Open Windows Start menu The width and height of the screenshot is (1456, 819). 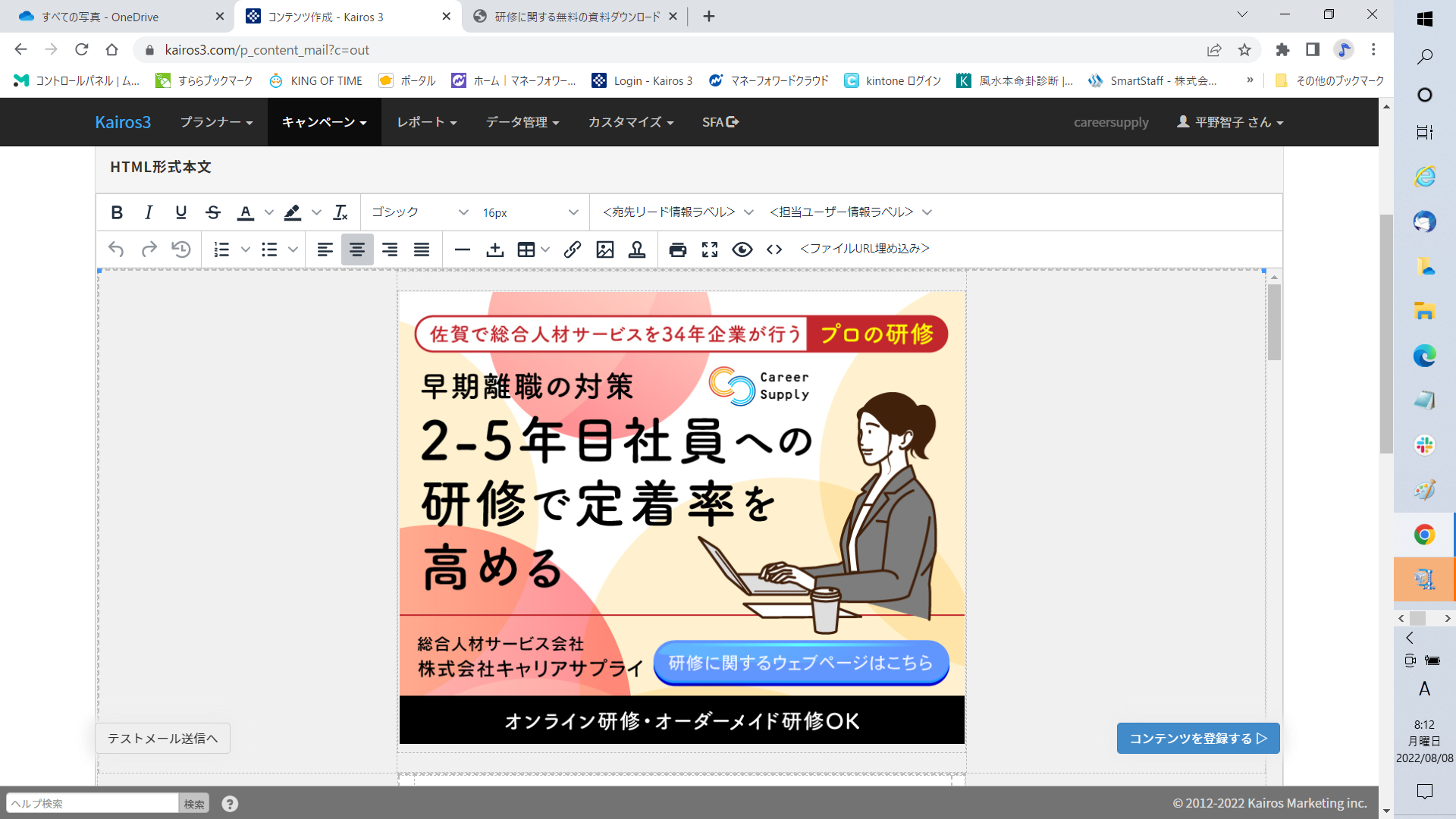click(x=1425, y=19)
